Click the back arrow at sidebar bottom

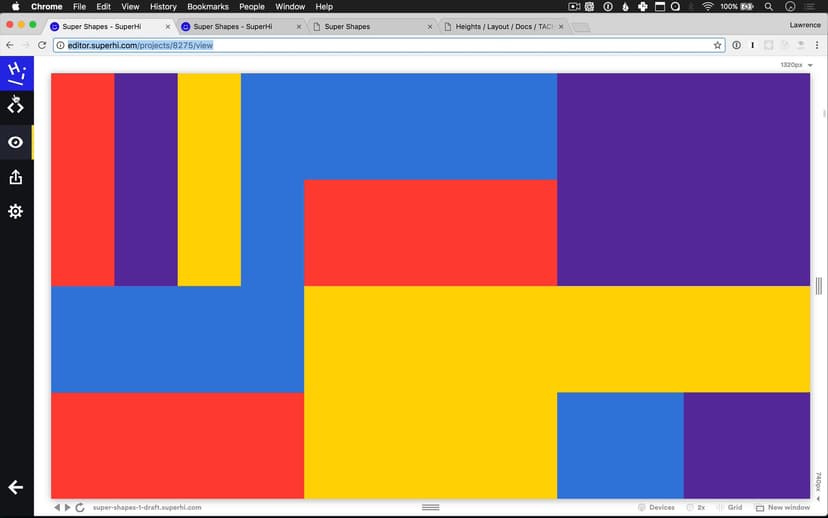pyautogui.click(x=16, y=487)
